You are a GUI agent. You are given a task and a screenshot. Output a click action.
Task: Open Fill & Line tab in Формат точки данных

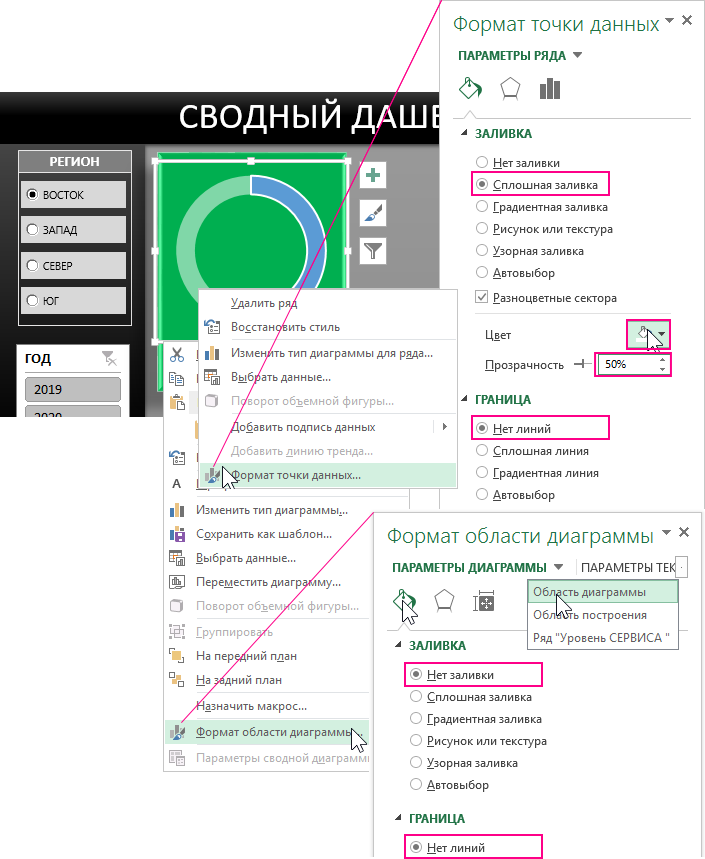470,88
